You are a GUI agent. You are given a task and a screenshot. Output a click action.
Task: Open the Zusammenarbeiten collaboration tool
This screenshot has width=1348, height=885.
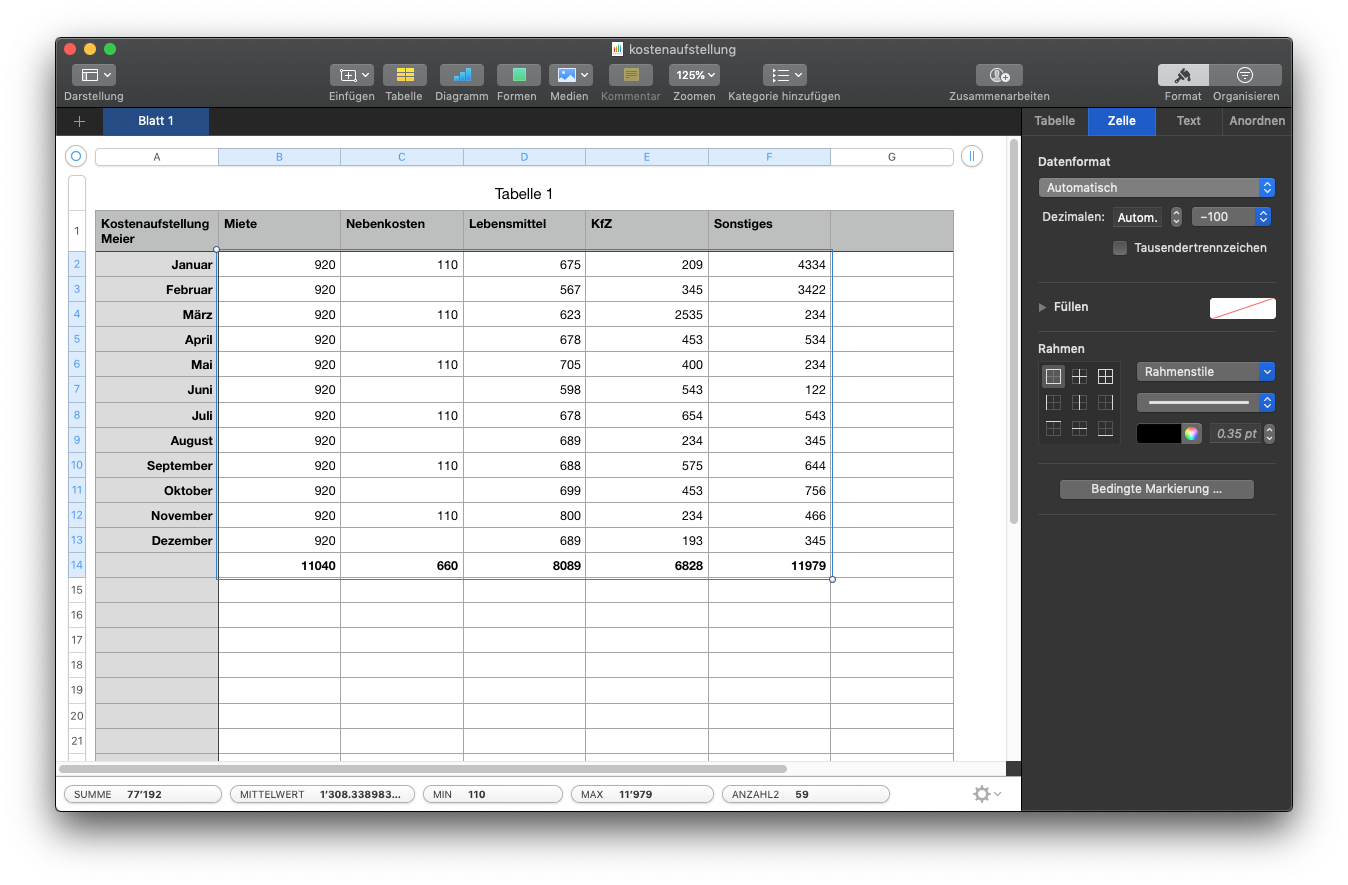tap(999, 75)
